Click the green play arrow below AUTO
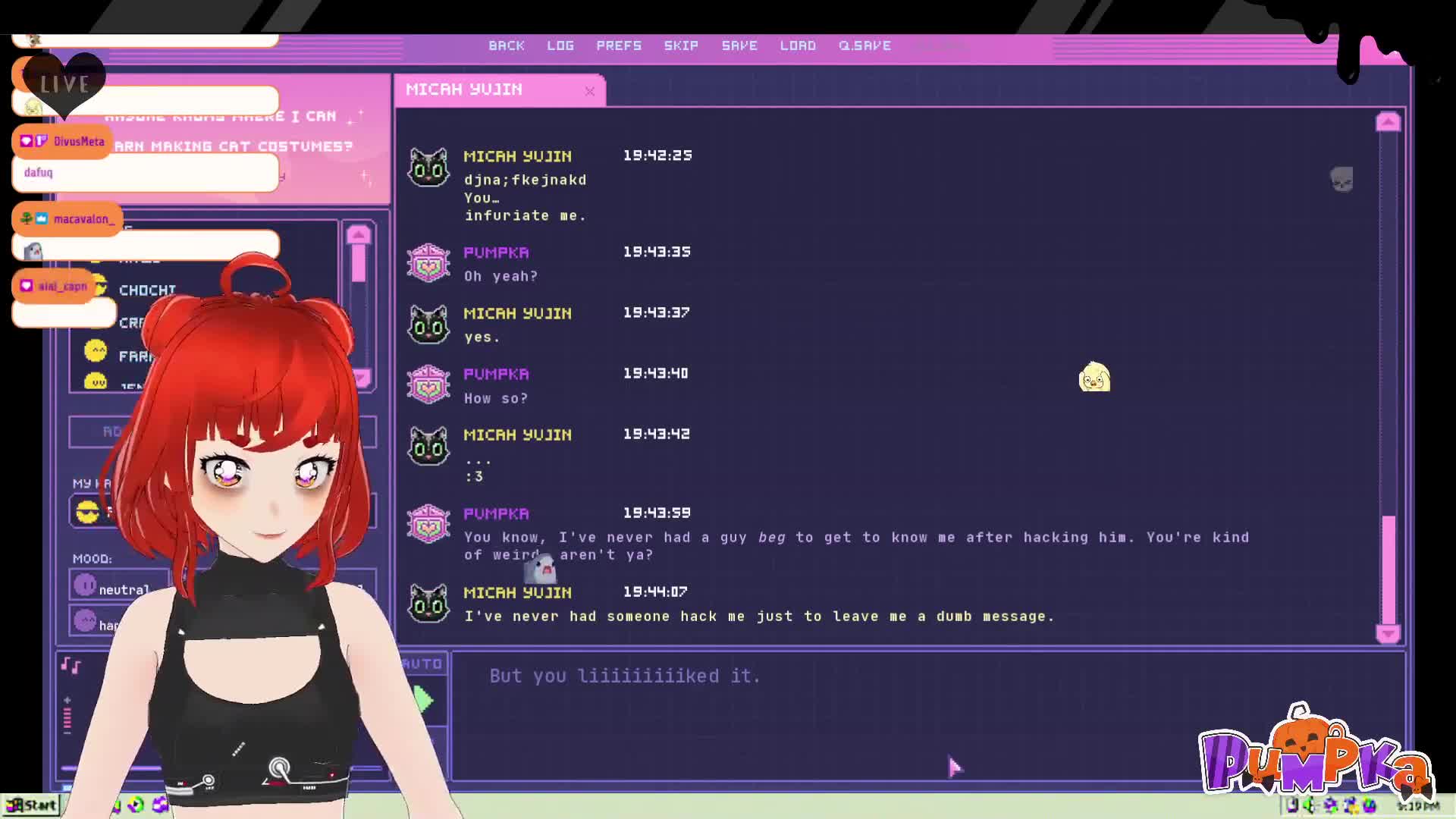The width and height of the screenshot is (1456, 819). pyautogui.click(x=424, y=699)
